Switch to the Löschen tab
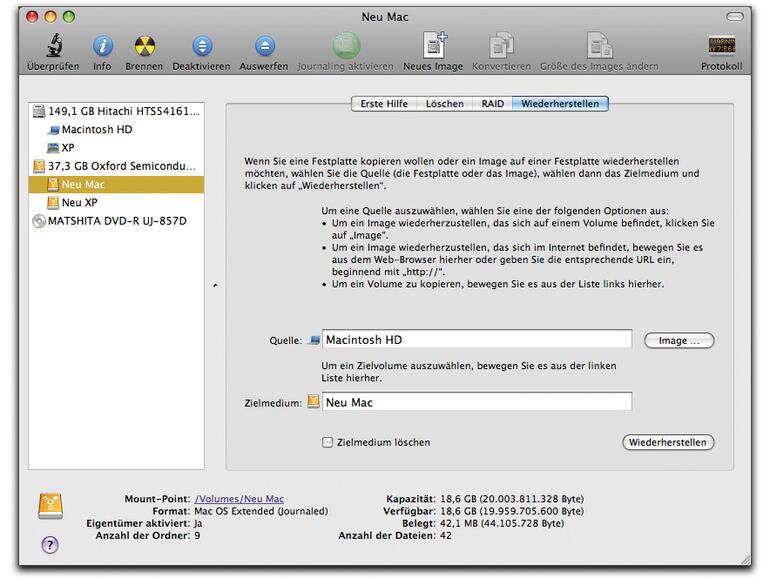Image resolution: width=770 pixels, height=578 pixels. [444, 104]
